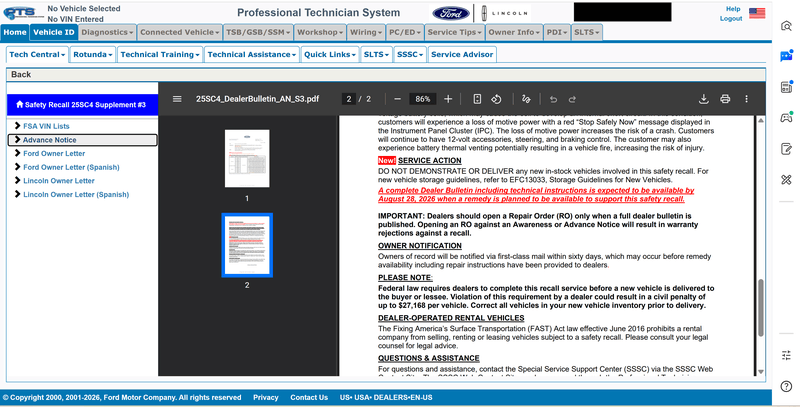Image resolution: width=800 pixels, height=407 pixels.
Task: Click the PDF vertical scrollbar thumb
Action: [761, 308]
